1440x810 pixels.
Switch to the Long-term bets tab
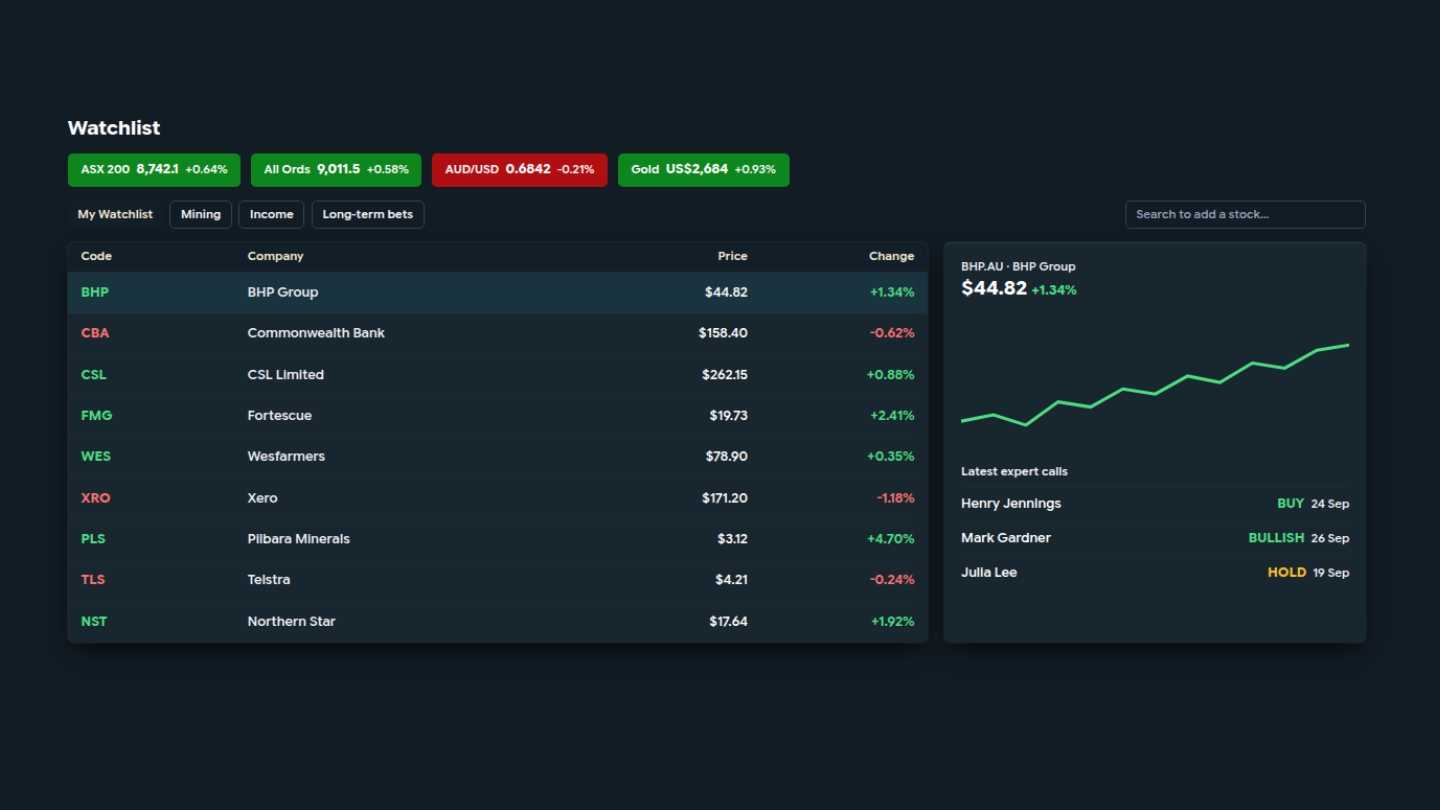[x=368, y=215]
